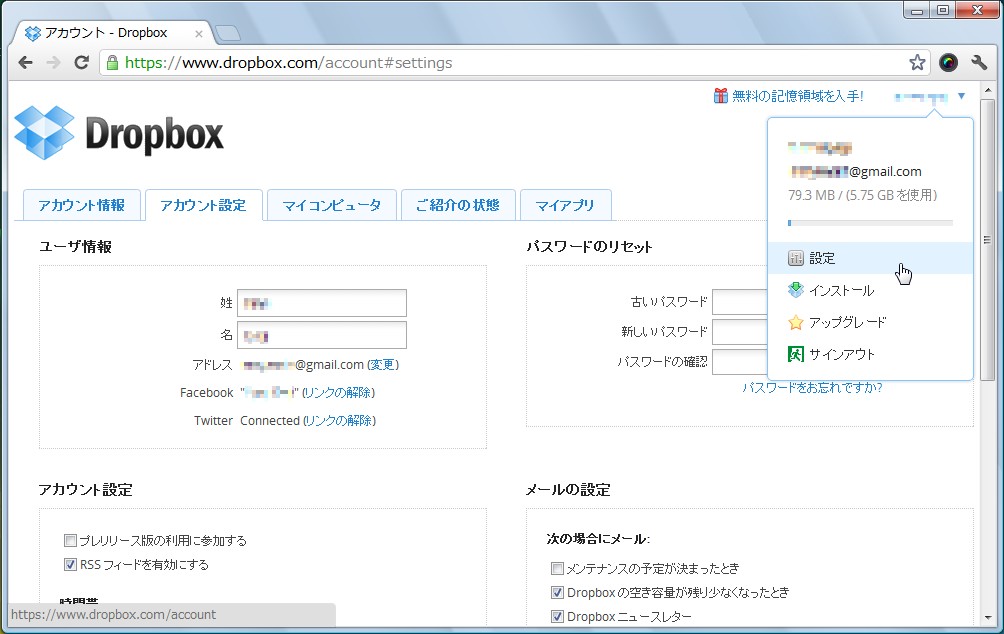This screenshot has width=1004, height=634.
Task: Click the アップグレード star icon
Action: (x=795, y=322)
